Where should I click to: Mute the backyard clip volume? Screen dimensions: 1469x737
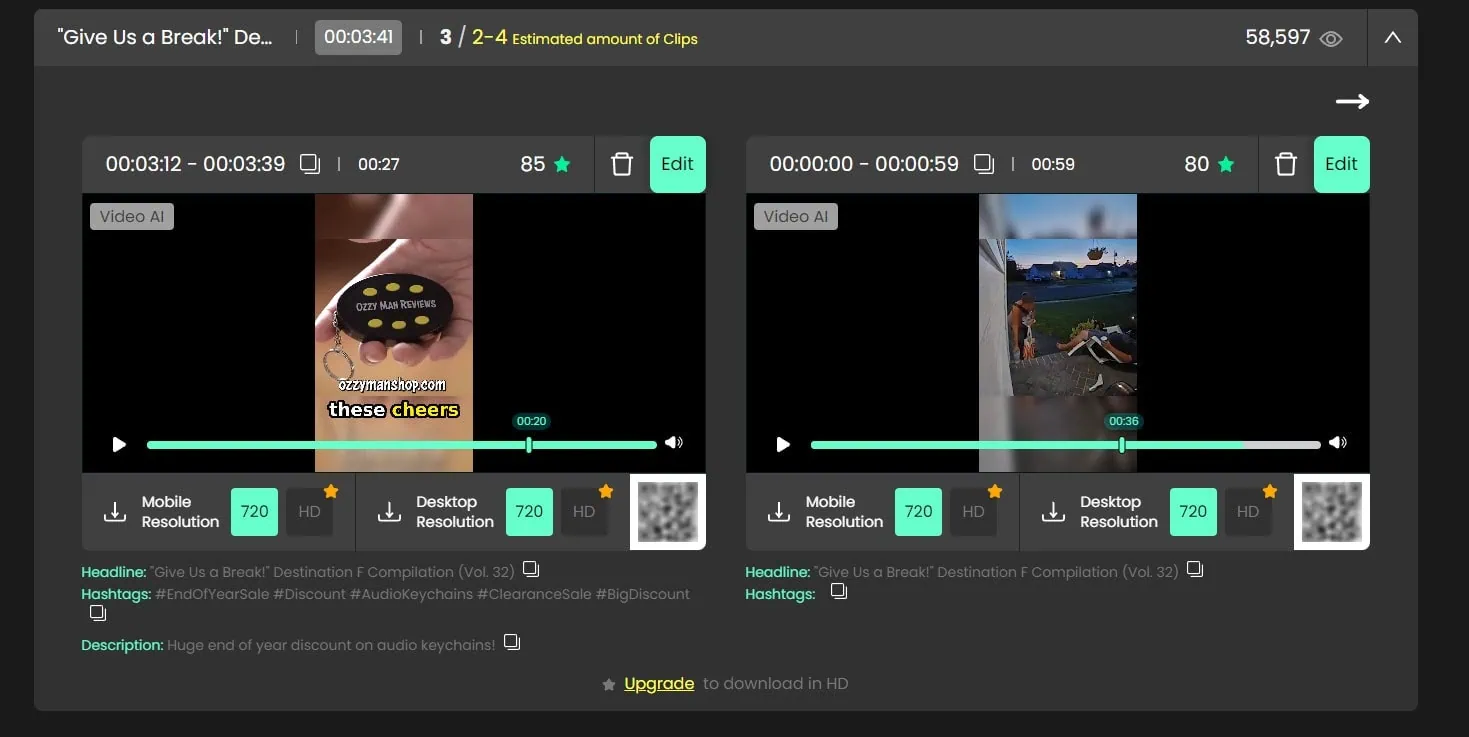point(1338,443)
